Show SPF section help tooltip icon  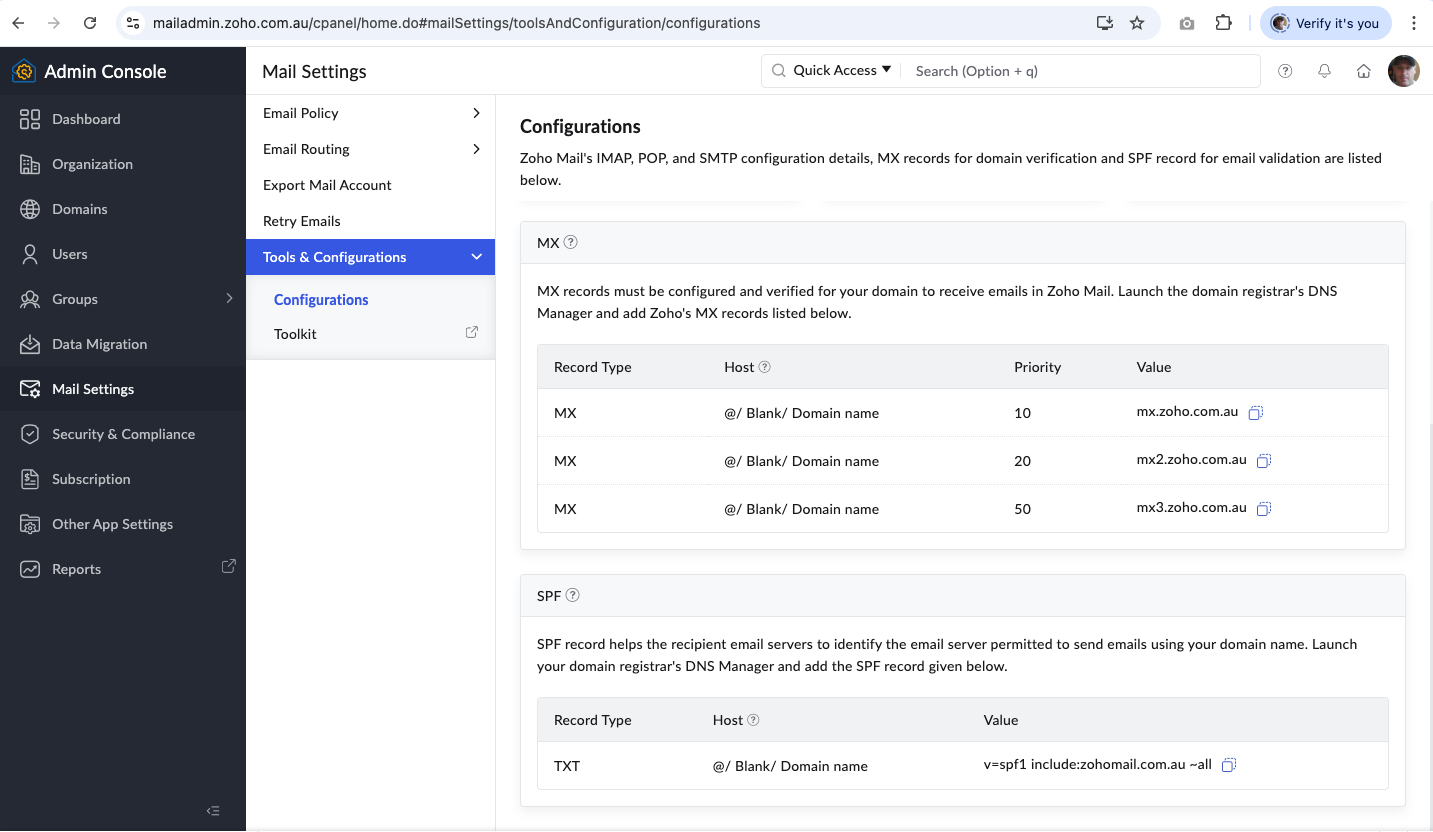573,595
